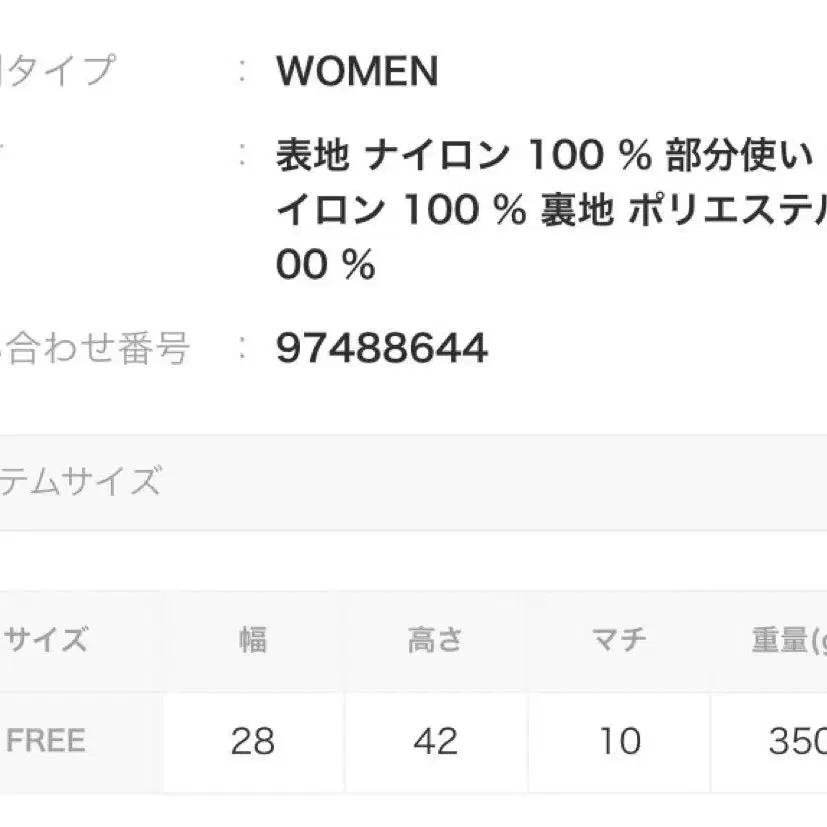
Task: Click the マチ gusset column header
Action: 619,639
